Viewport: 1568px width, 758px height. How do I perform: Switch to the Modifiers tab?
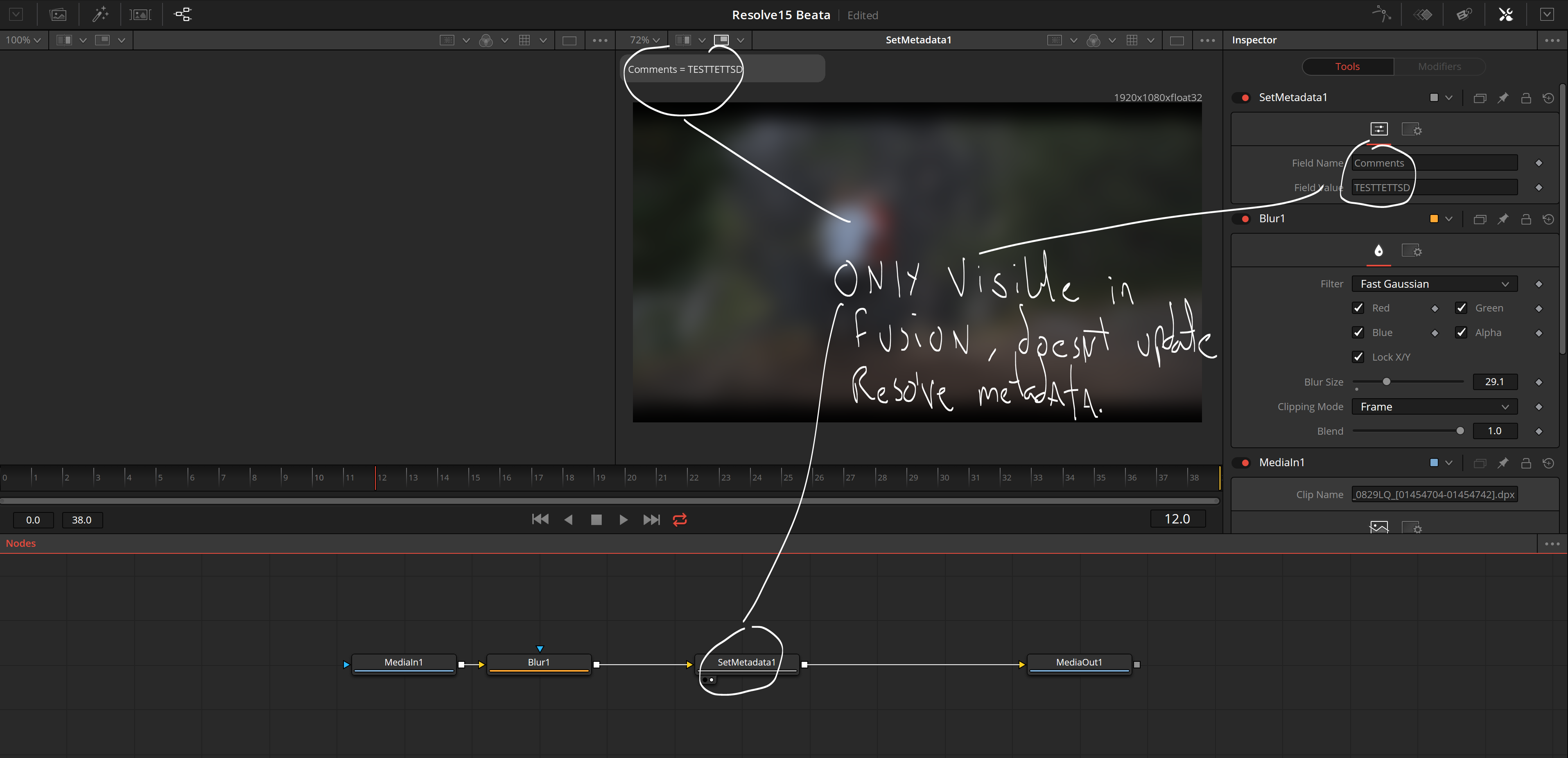(x=1439, y=67)
